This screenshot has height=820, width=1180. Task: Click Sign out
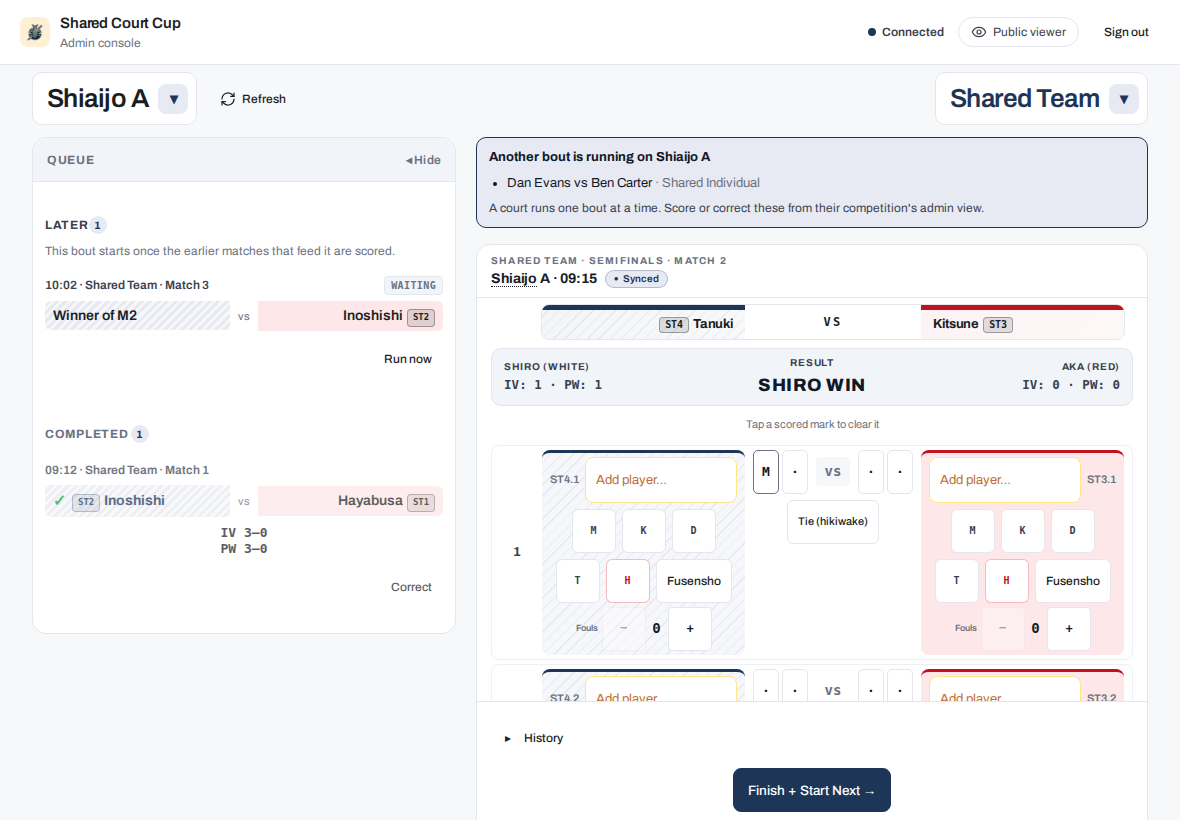pos(1126,32)
